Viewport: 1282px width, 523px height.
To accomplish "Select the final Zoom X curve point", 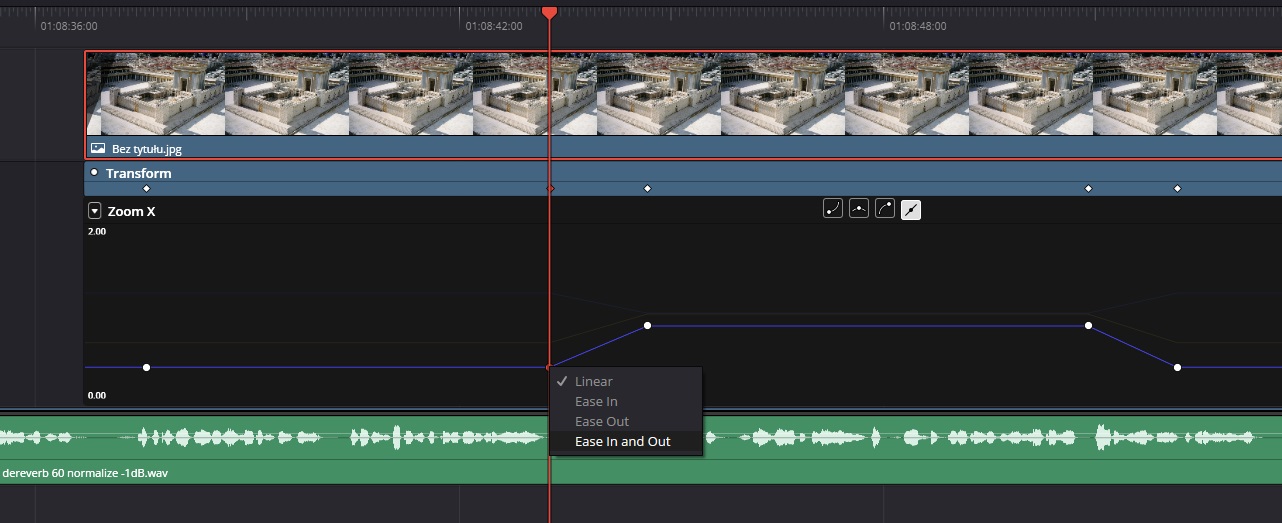I will coord(1177,367).
